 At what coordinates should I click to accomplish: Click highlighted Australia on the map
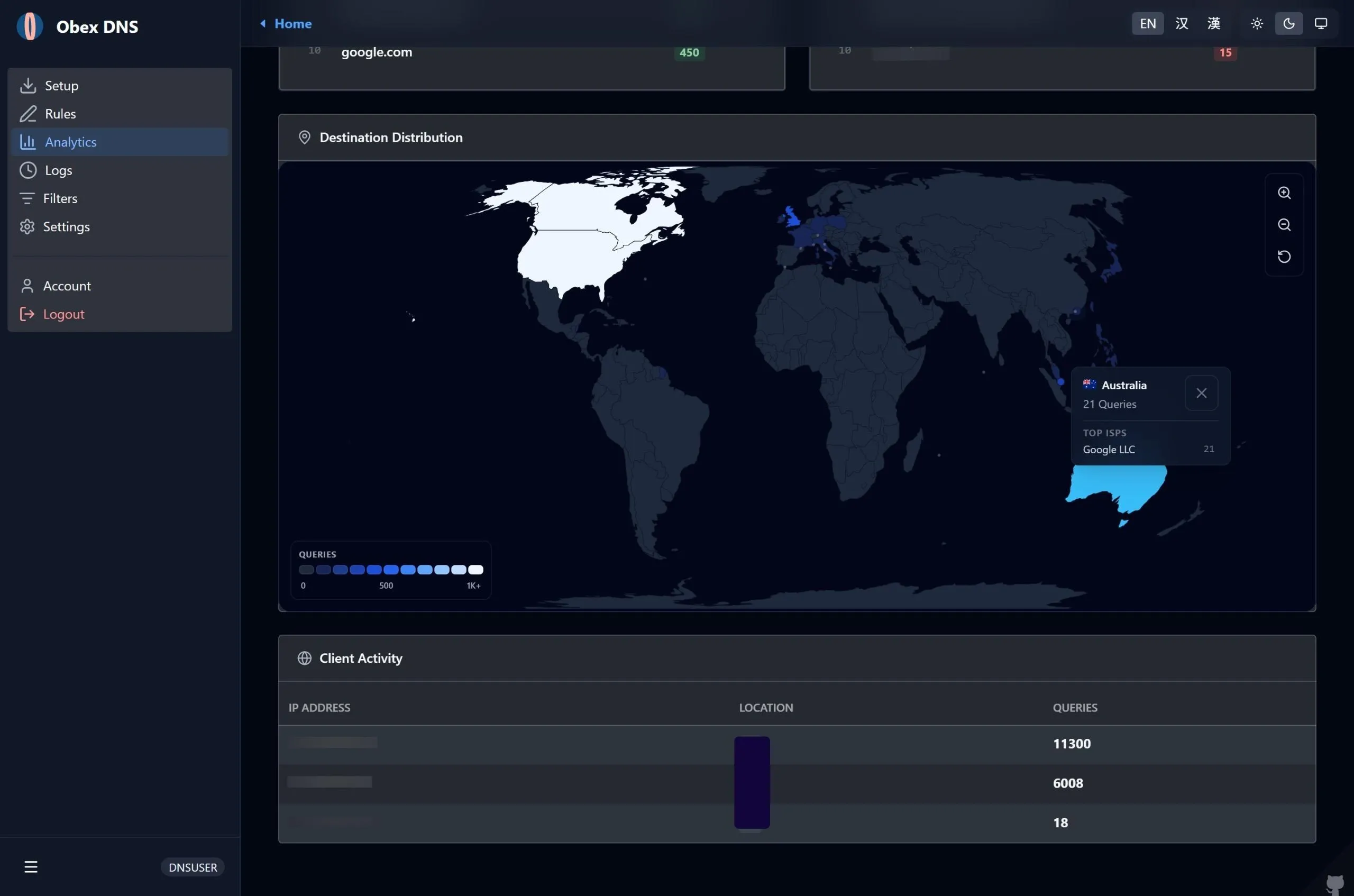[1117, 486]
